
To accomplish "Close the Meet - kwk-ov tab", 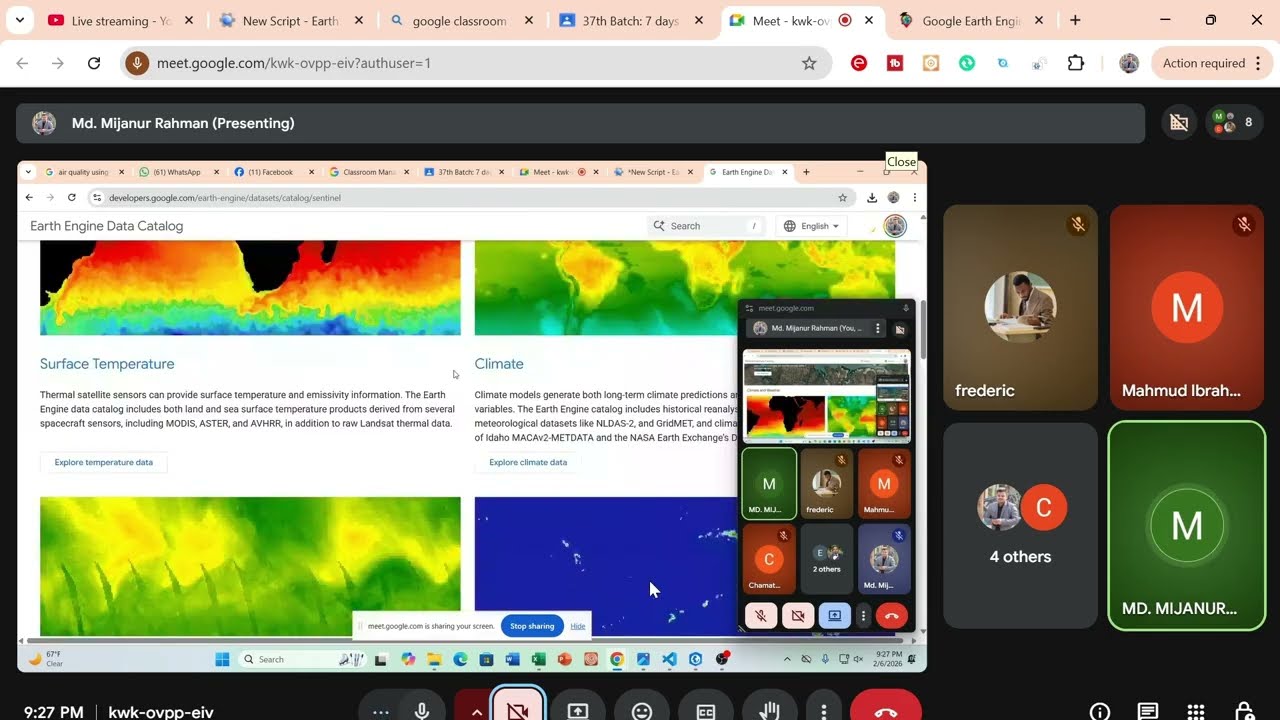I will (869, 20).
